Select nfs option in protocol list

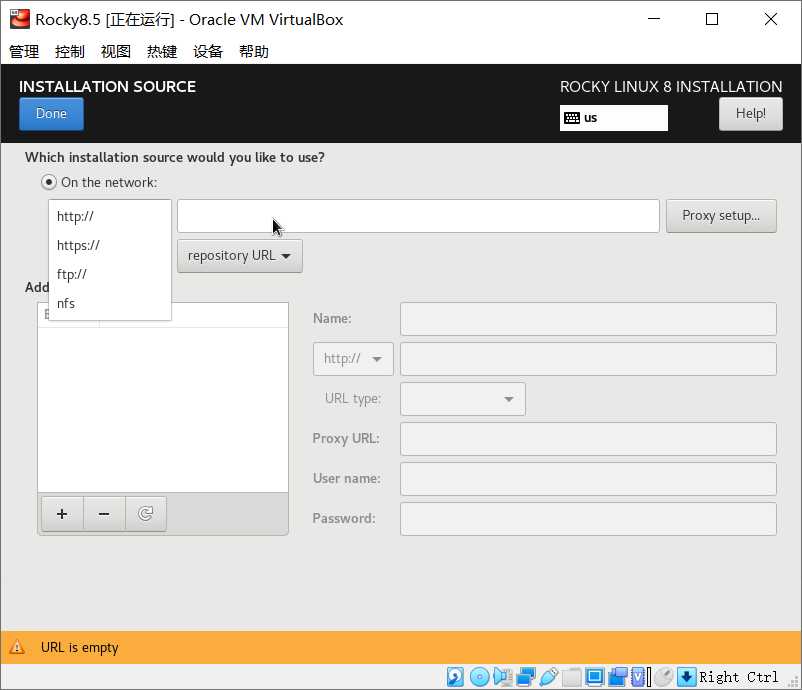click(66, 303)
